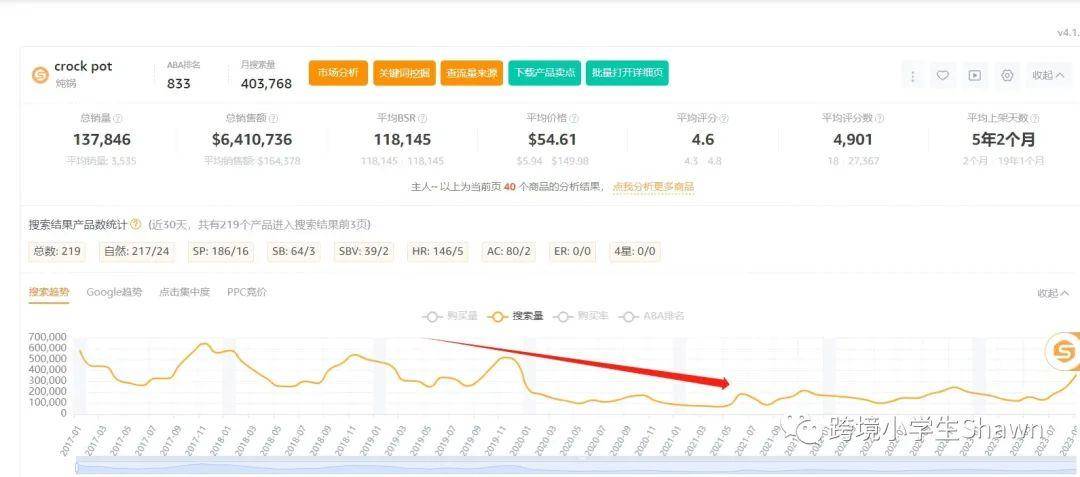Image resolution: width=1080 pixels, height=477 pixels.
Task: Select the SBV: 39/2 filter tag
Action: 364,251
